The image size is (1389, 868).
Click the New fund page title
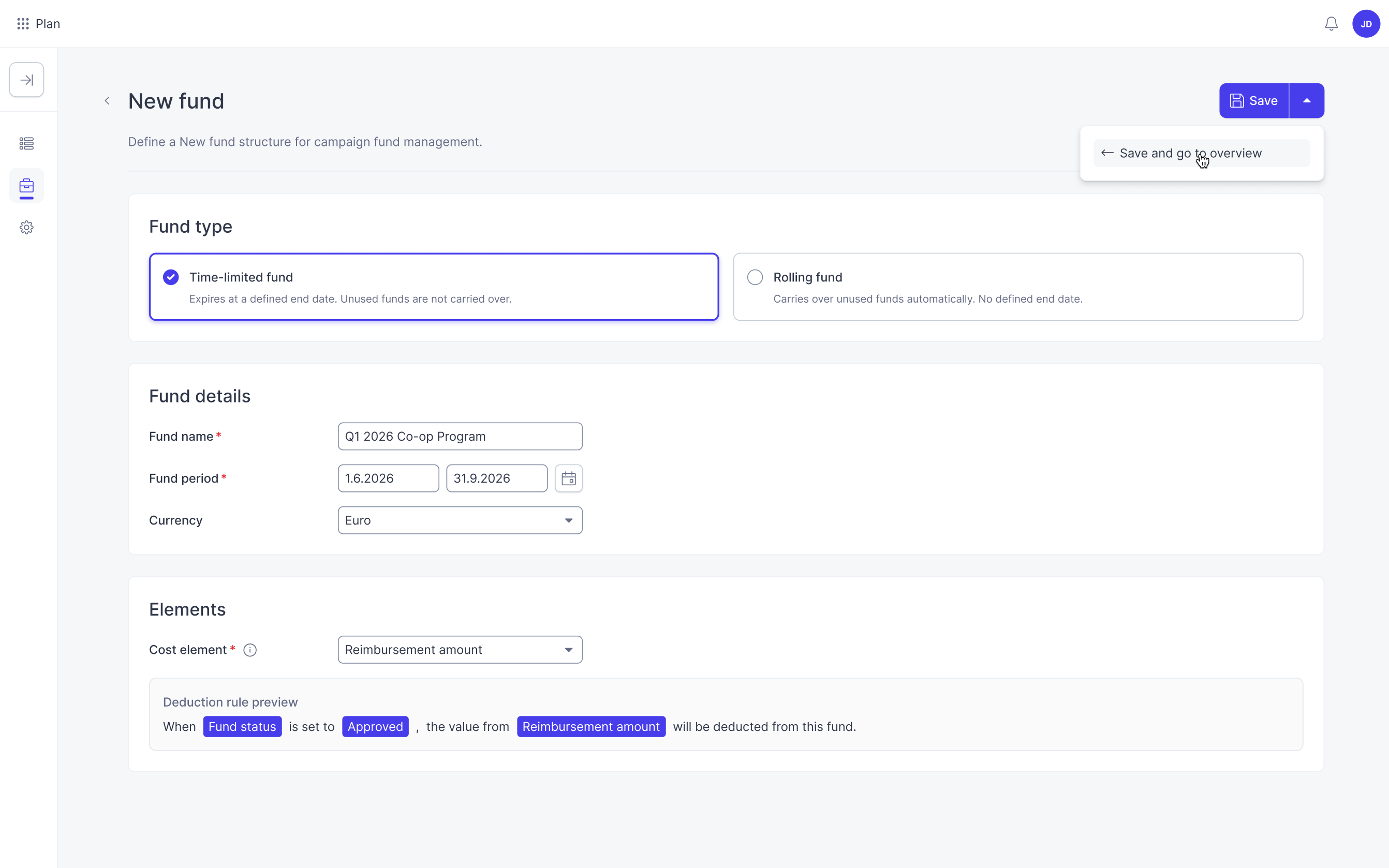[176, 101]
